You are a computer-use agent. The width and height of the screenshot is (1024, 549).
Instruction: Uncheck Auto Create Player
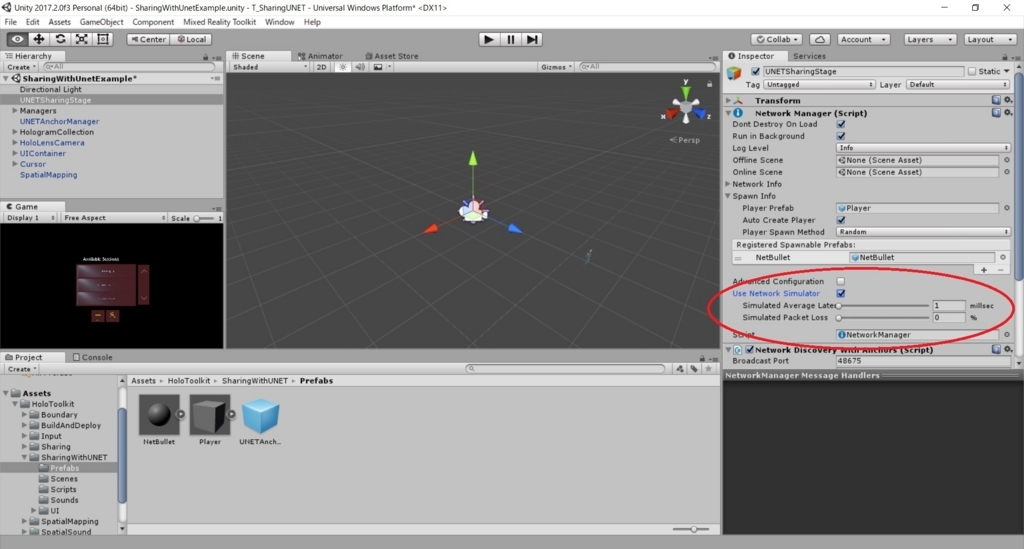(x=841, y=220)
